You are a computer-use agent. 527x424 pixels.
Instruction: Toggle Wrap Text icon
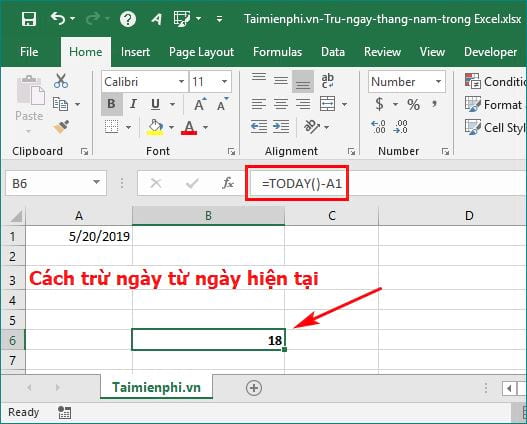(327, 81)
